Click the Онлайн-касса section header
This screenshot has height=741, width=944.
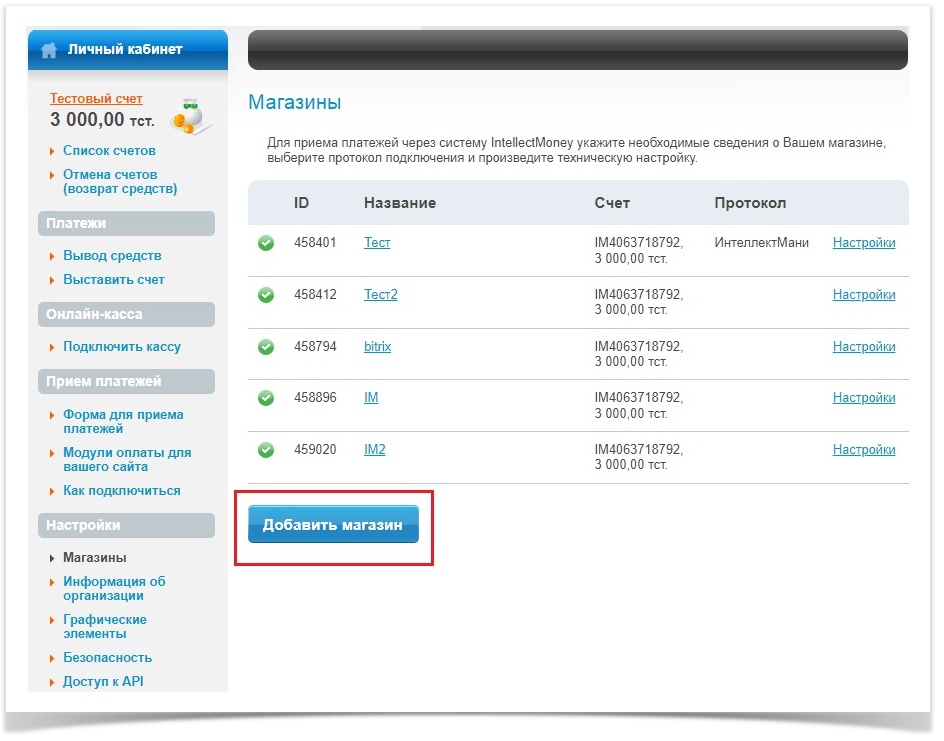(x=126, y=314)
